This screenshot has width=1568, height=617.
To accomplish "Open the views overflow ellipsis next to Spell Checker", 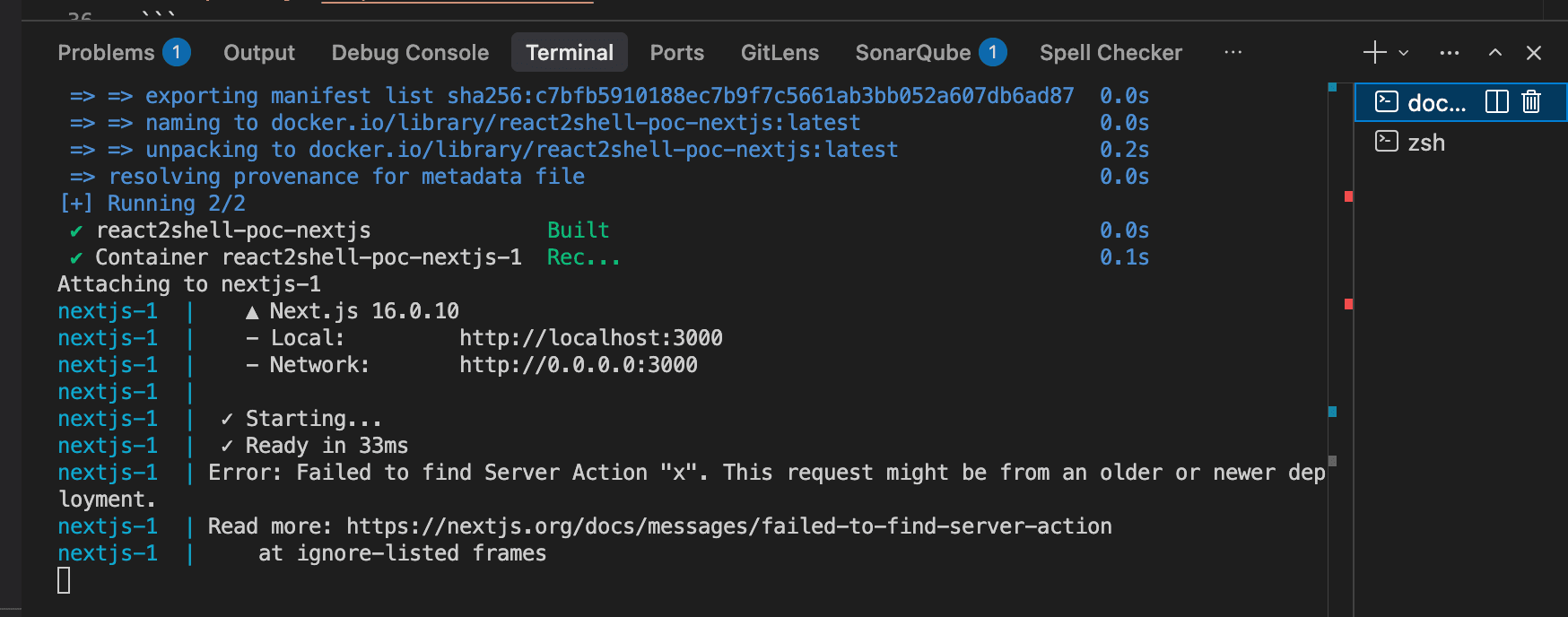I will coord(1233,52).
